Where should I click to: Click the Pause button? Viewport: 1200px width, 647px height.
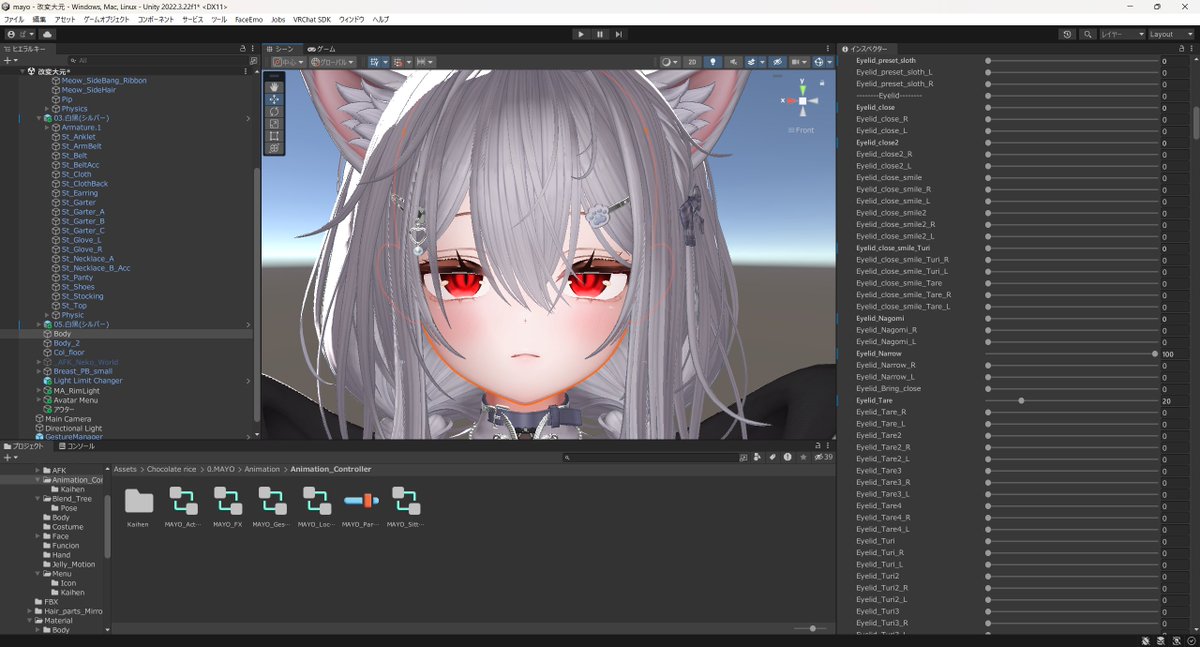pos(600,34)
